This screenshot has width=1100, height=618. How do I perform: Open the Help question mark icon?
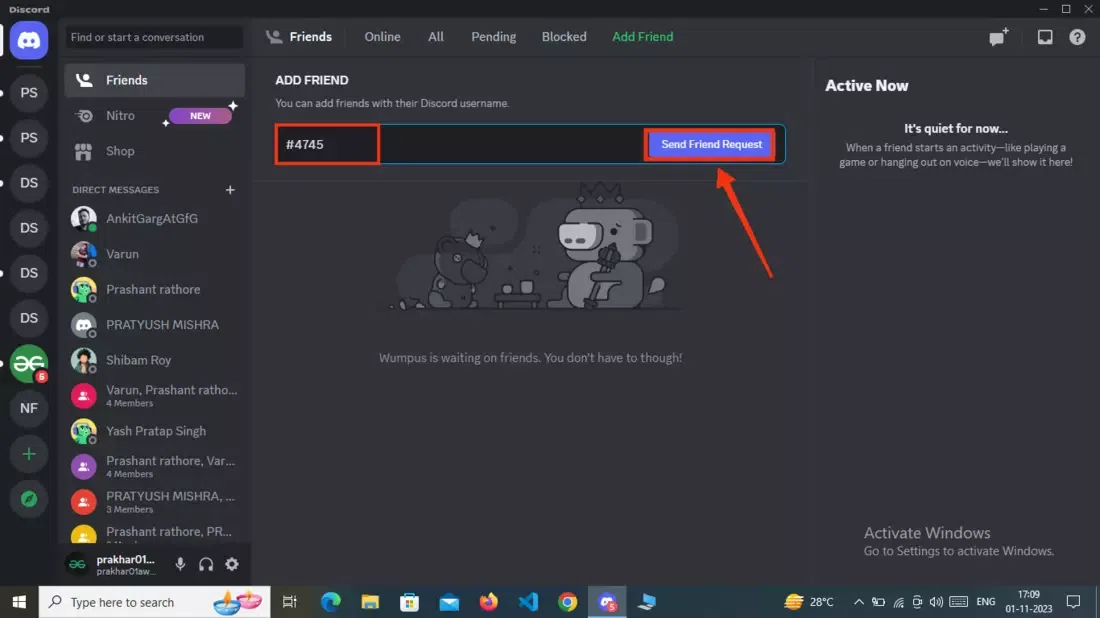[1077, 37]
